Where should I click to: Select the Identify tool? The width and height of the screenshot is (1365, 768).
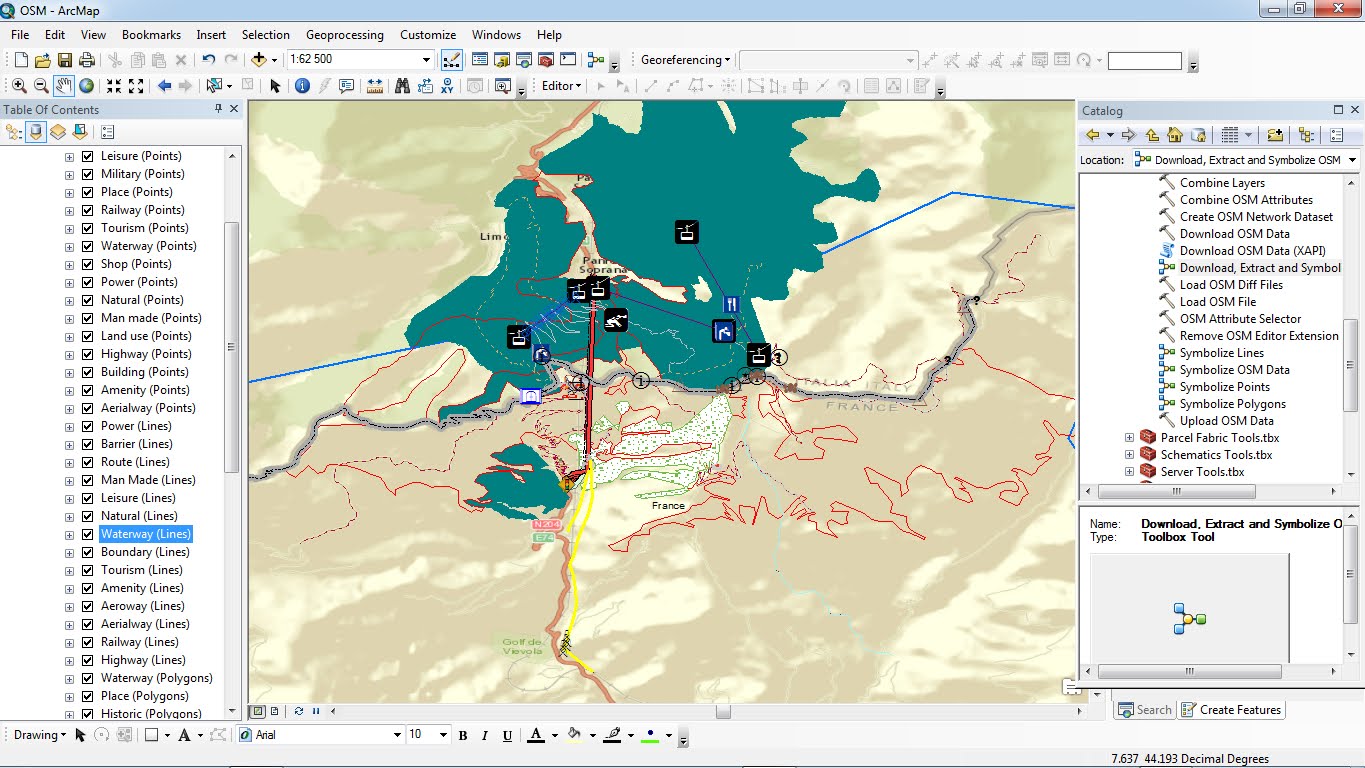tap(302, 85)
